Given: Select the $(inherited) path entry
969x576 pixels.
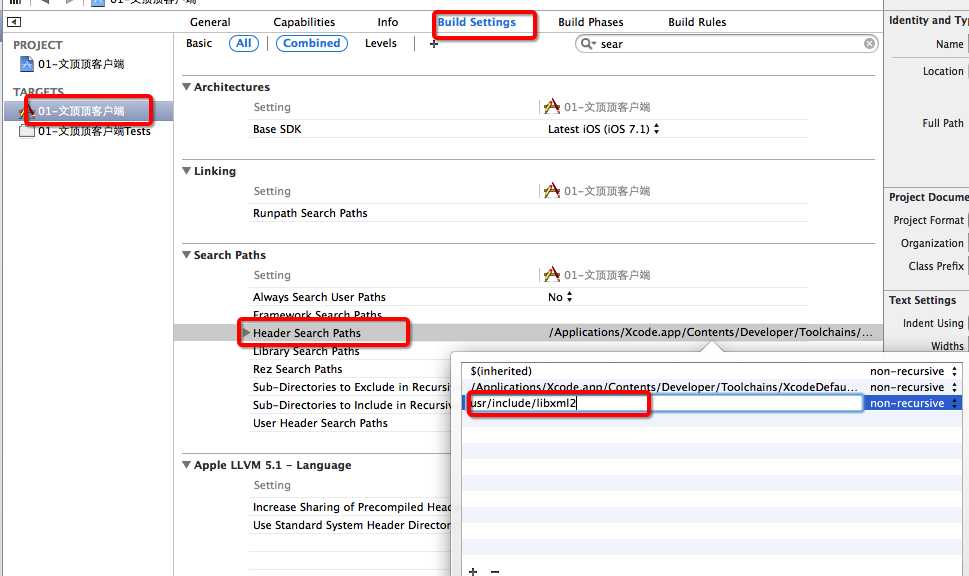Looking at the screenshot, I should pos(501,371).
